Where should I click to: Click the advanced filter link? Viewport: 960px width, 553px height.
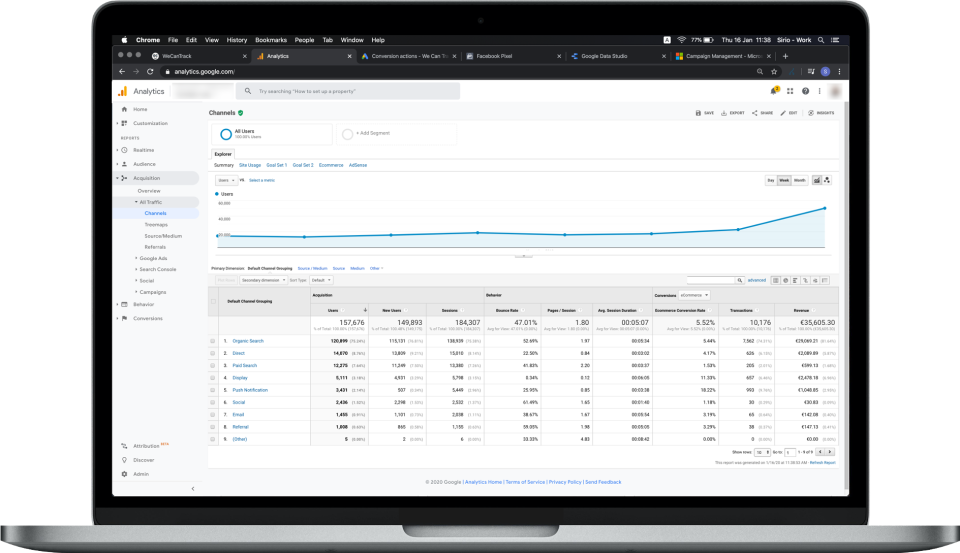click(x=757, y=280)
